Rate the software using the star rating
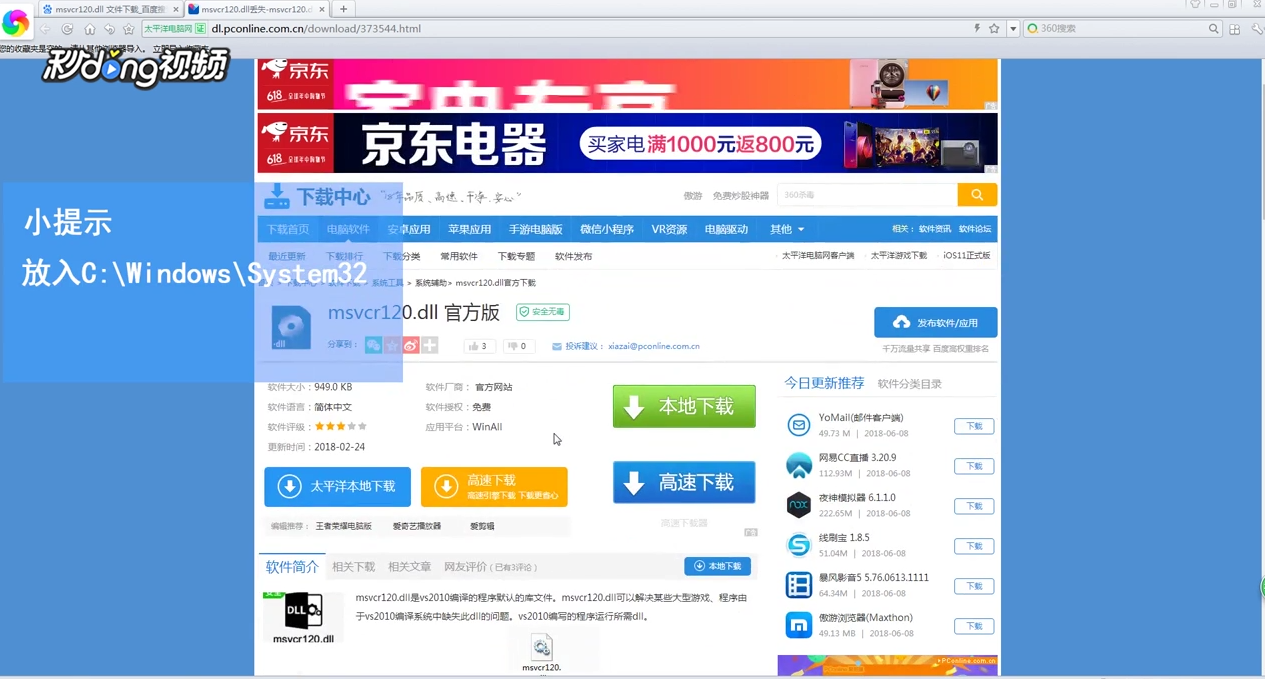The width and height of the screenshot is (1265, 679). (338, 426)
